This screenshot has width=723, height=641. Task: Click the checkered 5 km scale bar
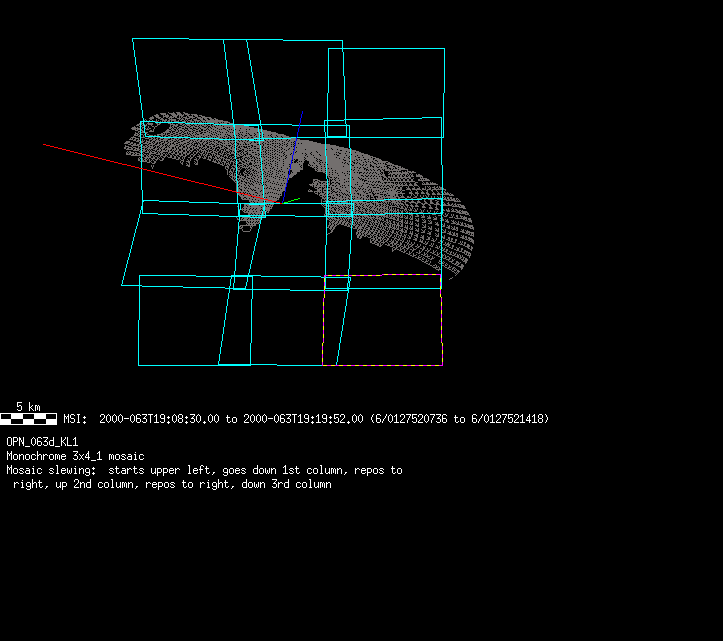click(29, 419)
